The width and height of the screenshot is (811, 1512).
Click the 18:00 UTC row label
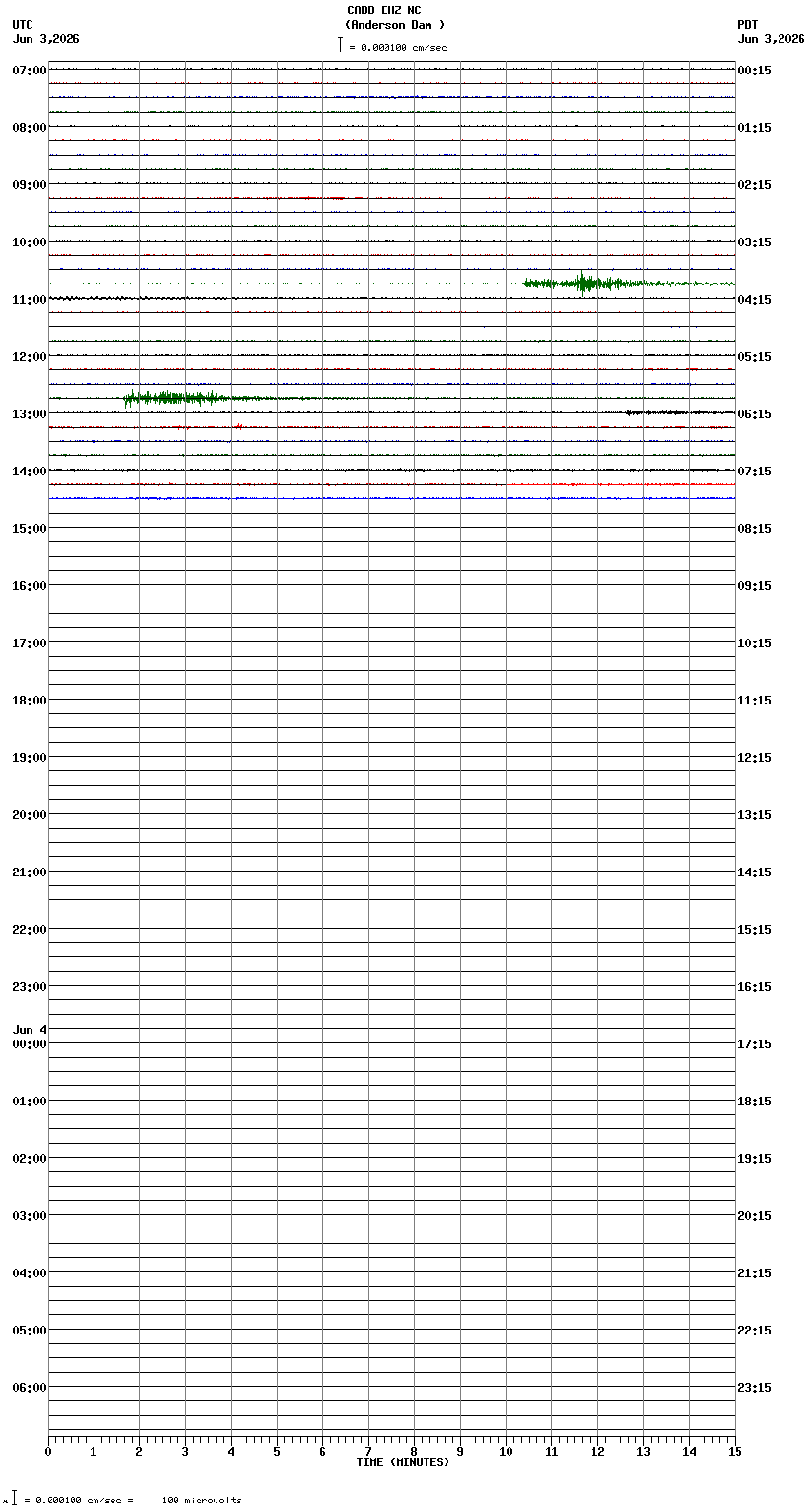pos(30,701)
